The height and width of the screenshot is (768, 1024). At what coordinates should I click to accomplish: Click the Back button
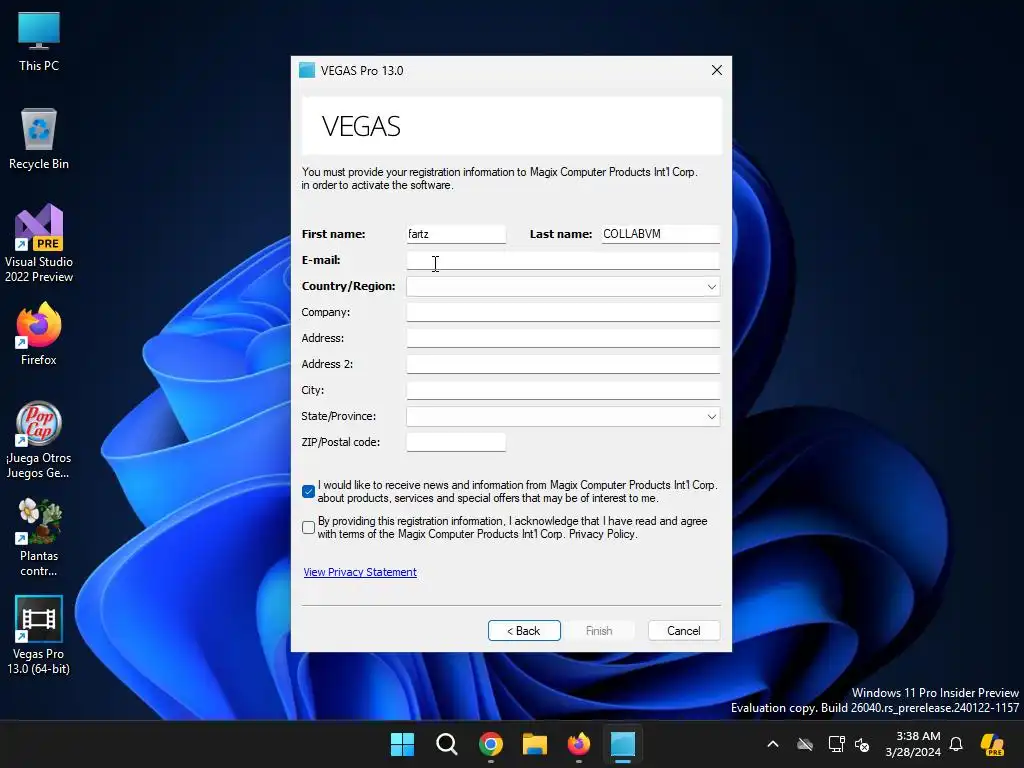click(x=524, y=631)
